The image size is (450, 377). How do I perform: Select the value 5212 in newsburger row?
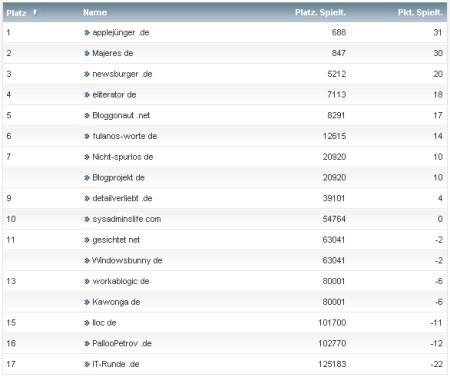(x=337, y=74)
